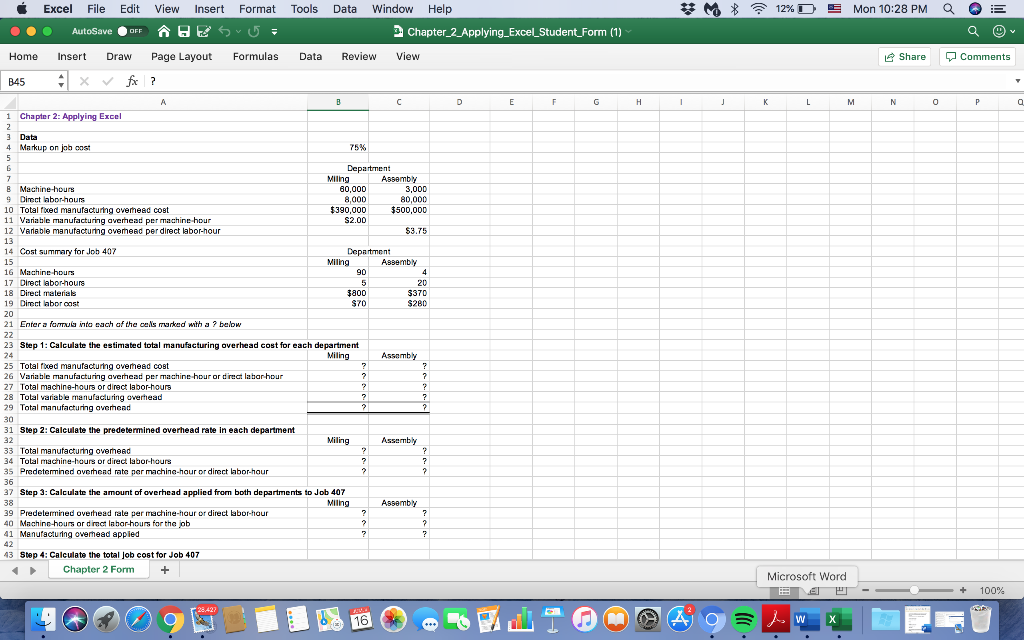Open the Page Layout ribbon tab
The image size is (1024, 640).
coord(182,57)
